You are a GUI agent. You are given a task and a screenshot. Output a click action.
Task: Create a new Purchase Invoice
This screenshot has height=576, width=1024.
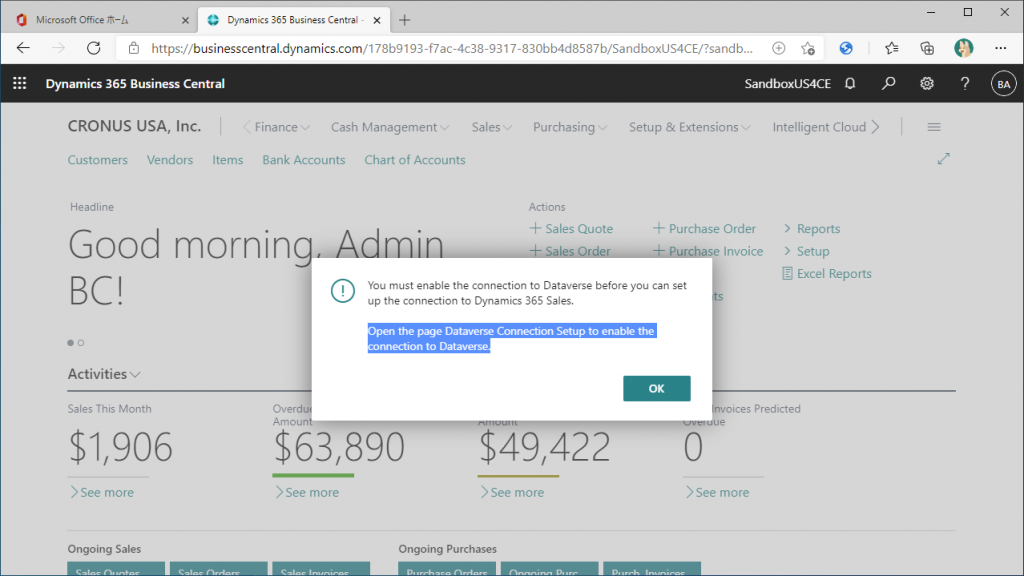(708, 251)
